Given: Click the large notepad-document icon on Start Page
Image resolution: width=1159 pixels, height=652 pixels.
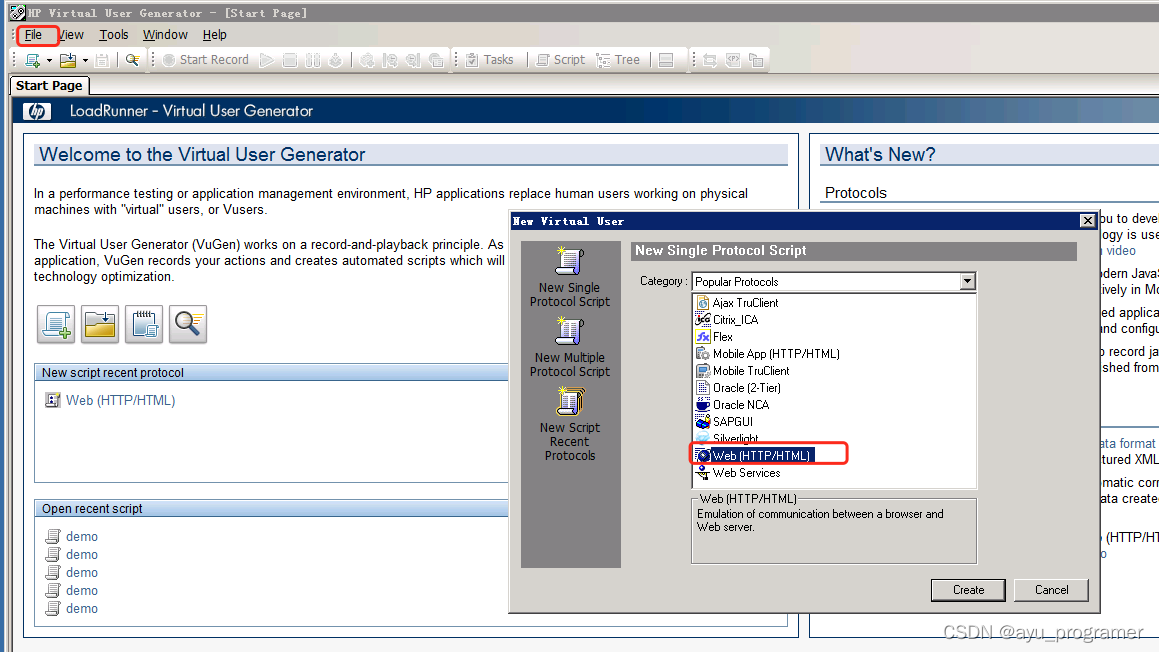Looking at the screenshot, I should 143,325.
